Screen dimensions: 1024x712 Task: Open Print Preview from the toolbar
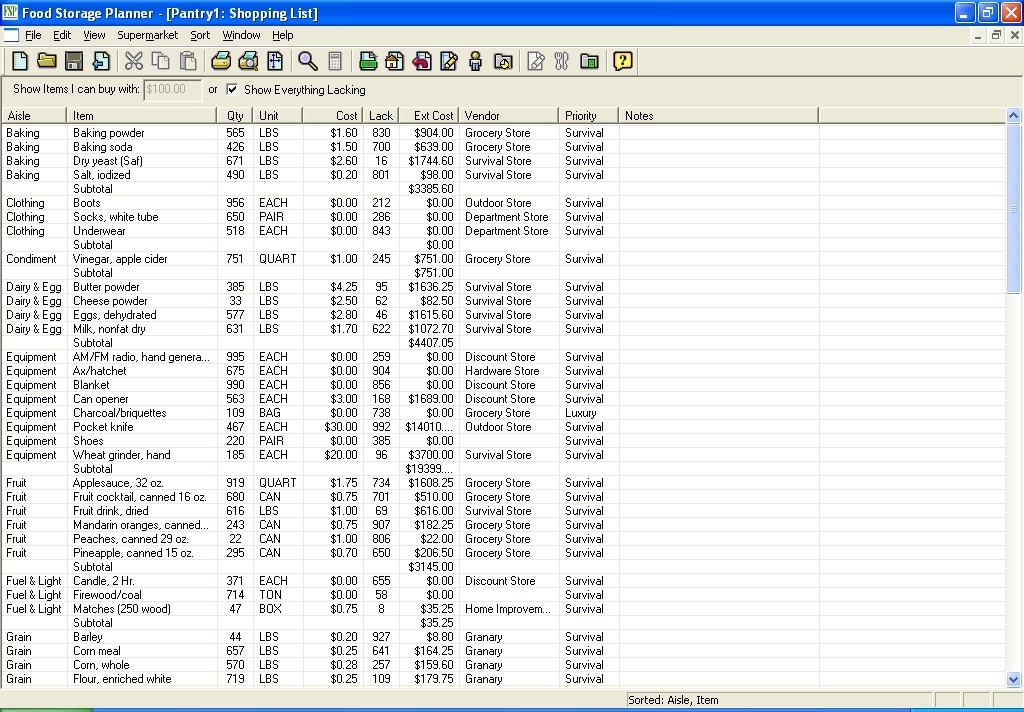pyautogui.click(x=249, y=61)
